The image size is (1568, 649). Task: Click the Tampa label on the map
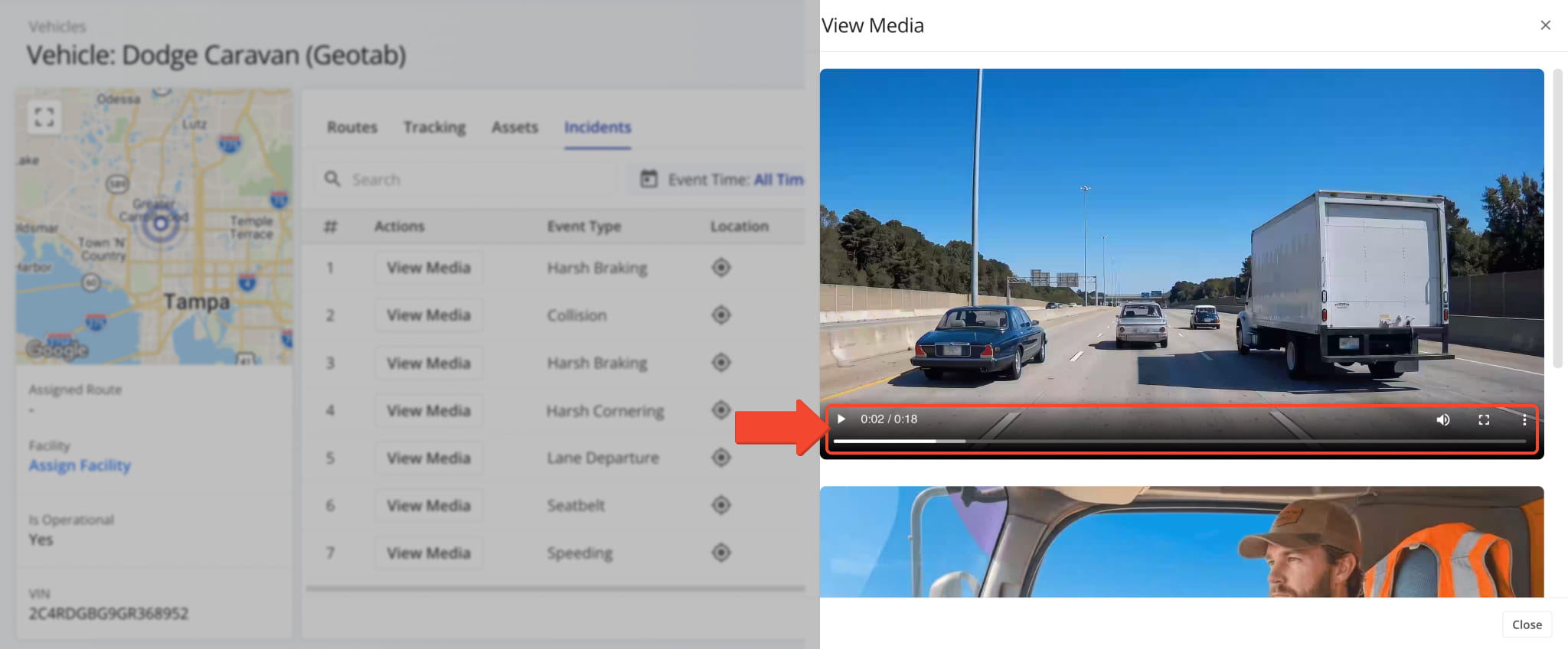[196, 302]
